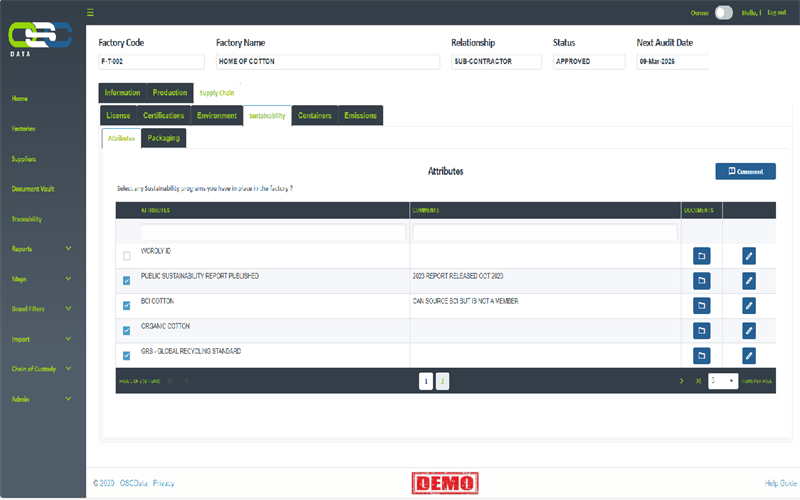Check the WORDLY ID checkbox
Image resolution: width=800 pixels, height=500 pixels.
pyautogui.click(x=126, y=256)
